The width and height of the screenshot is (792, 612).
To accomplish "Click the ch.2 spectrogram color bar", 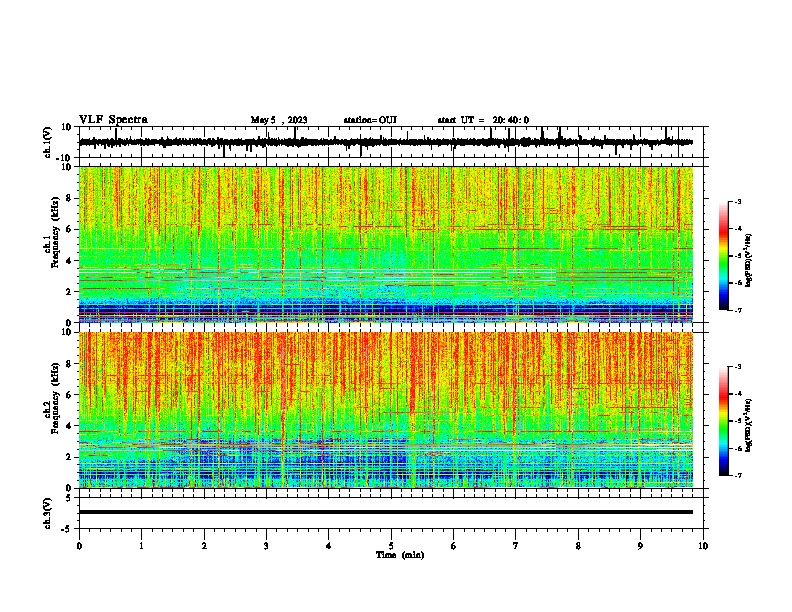I will pos(724,421).
